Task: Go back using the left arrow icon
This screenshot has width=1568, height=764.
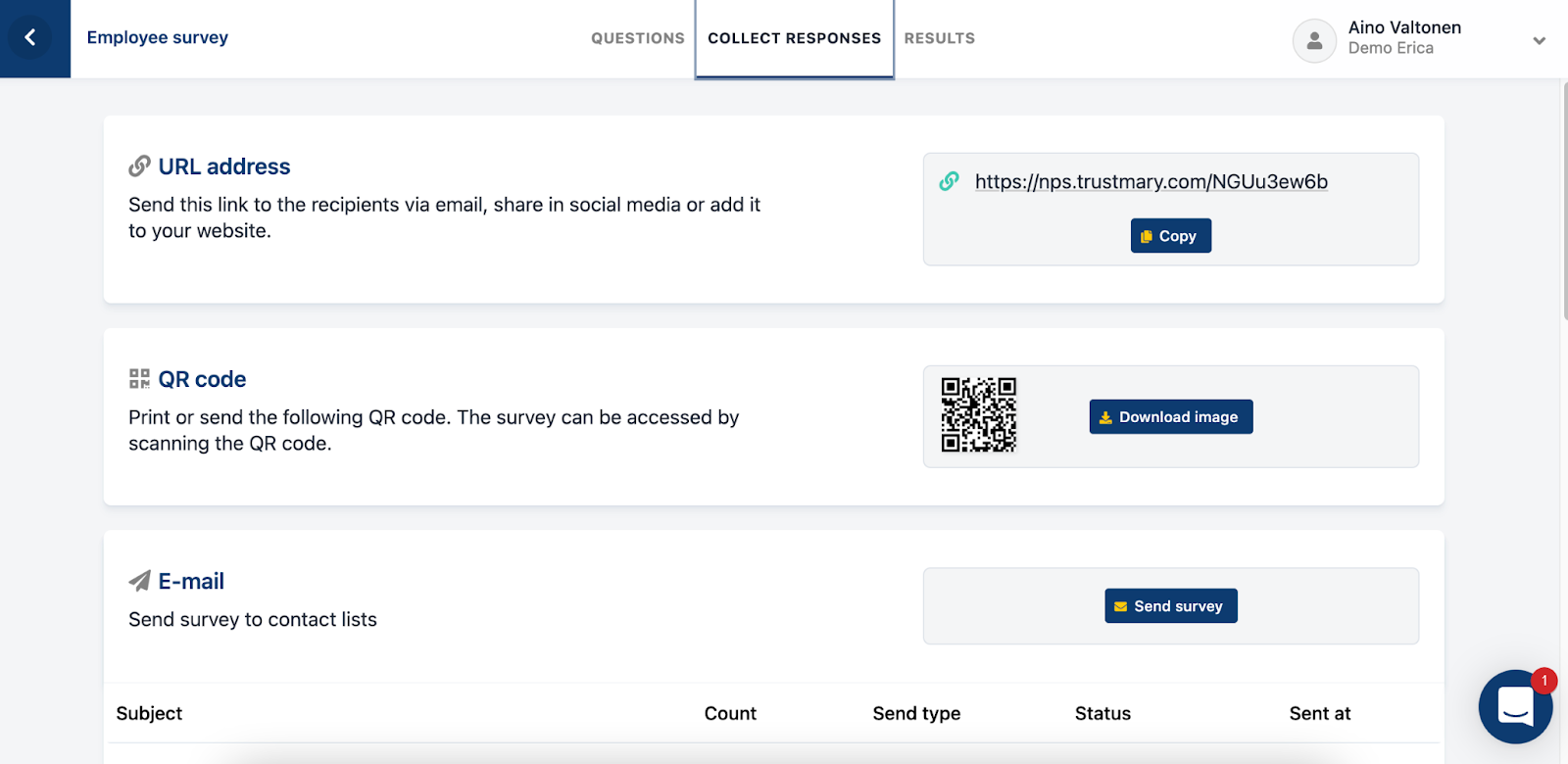Action: [30, 37]
